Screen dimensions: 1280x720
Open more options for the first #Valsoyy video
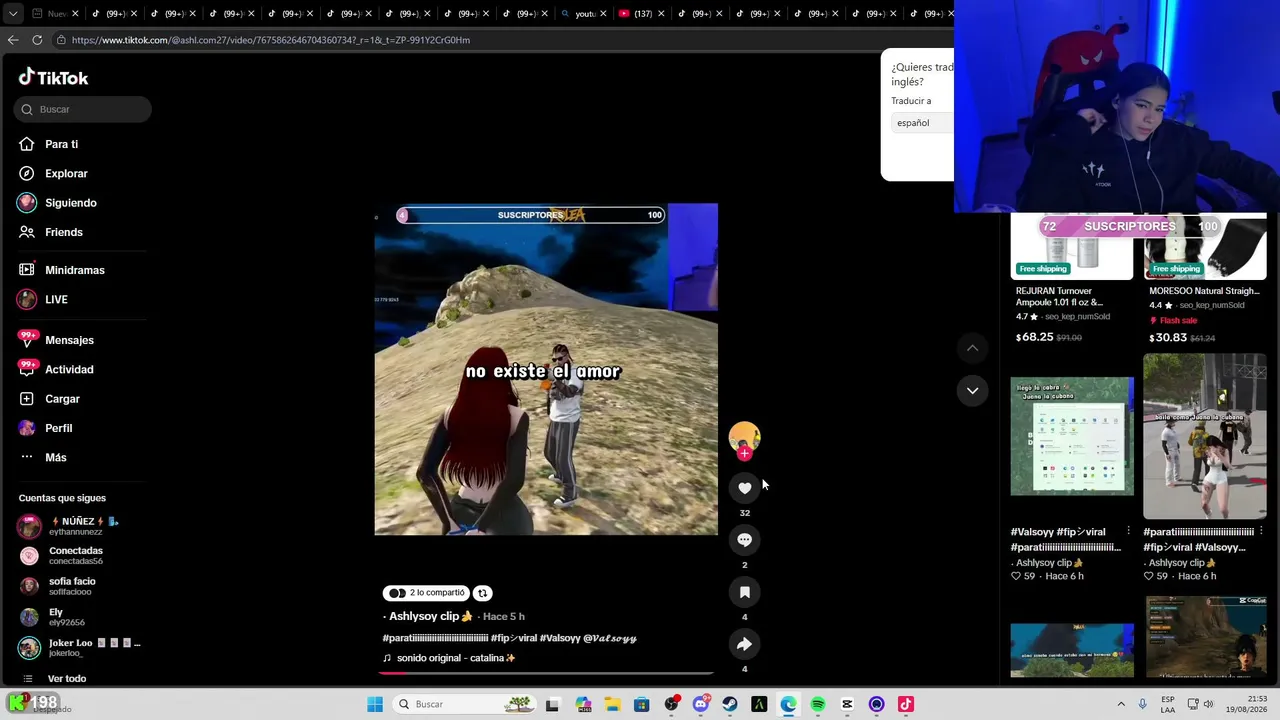coord(1128,531)
